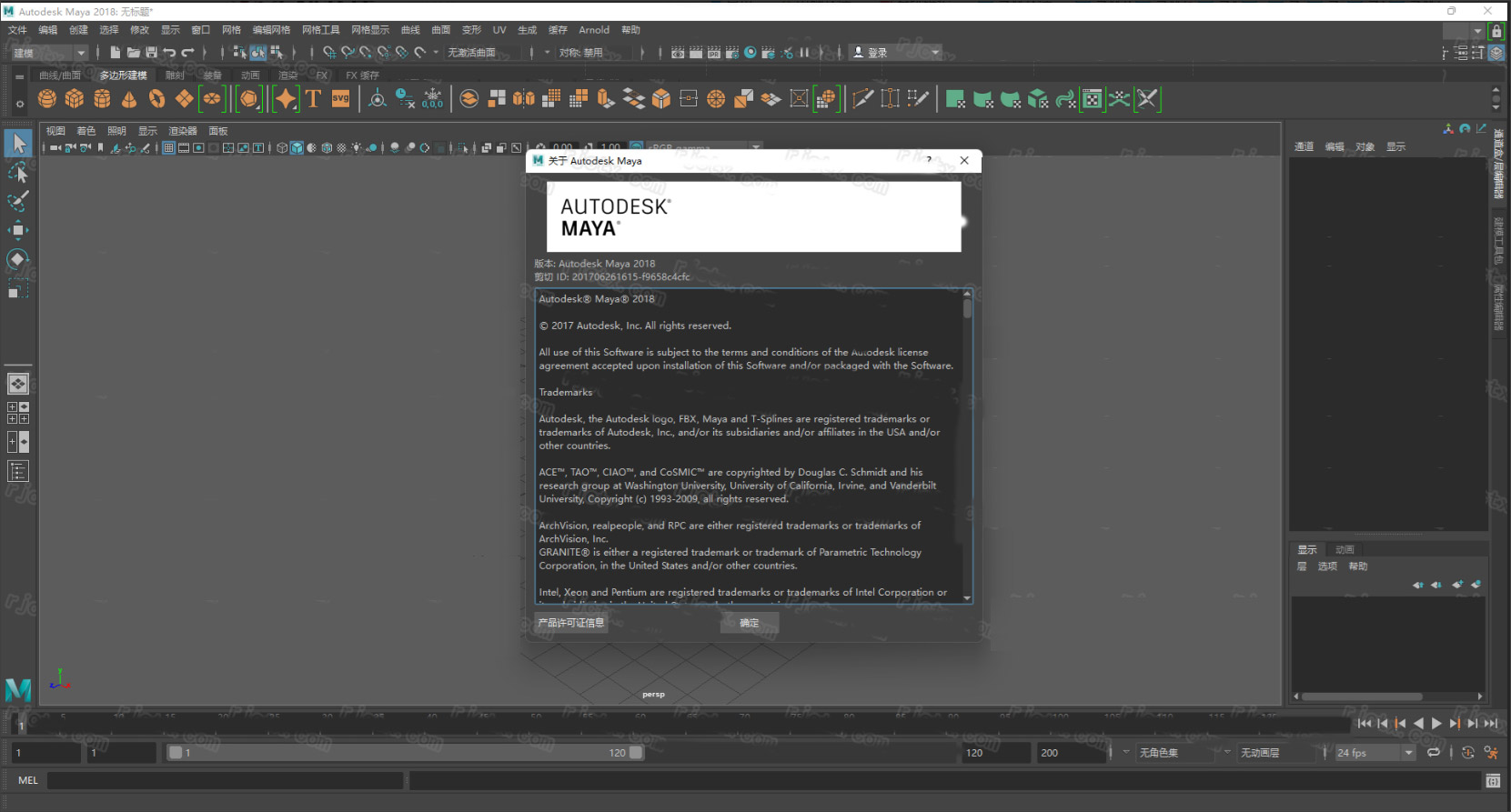Screen dimensions: 1511x812
Task: Create a polygon cylinder from the shelf
Action: (x=102, y=99)
